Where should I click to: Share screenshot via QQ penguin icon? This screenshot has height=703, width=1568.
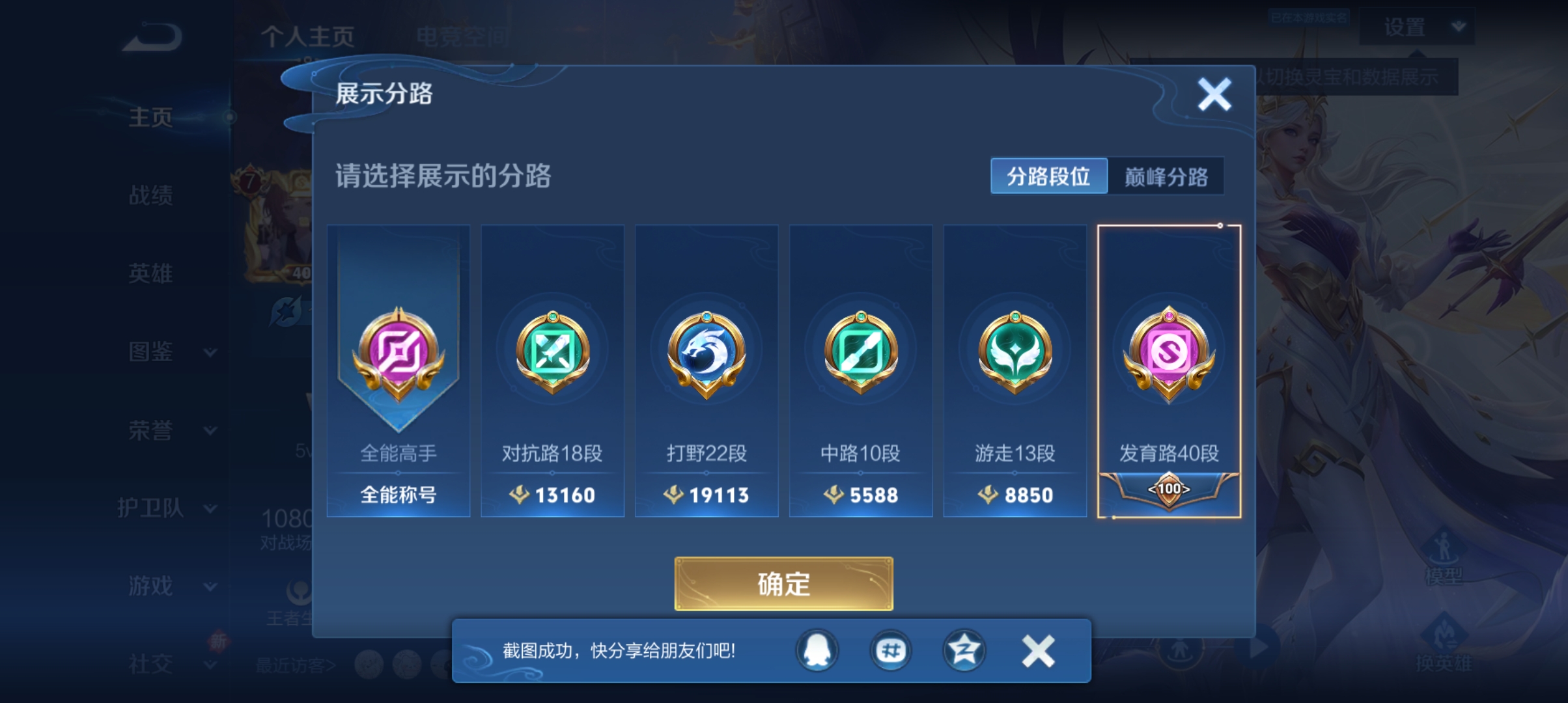(817, 650)
